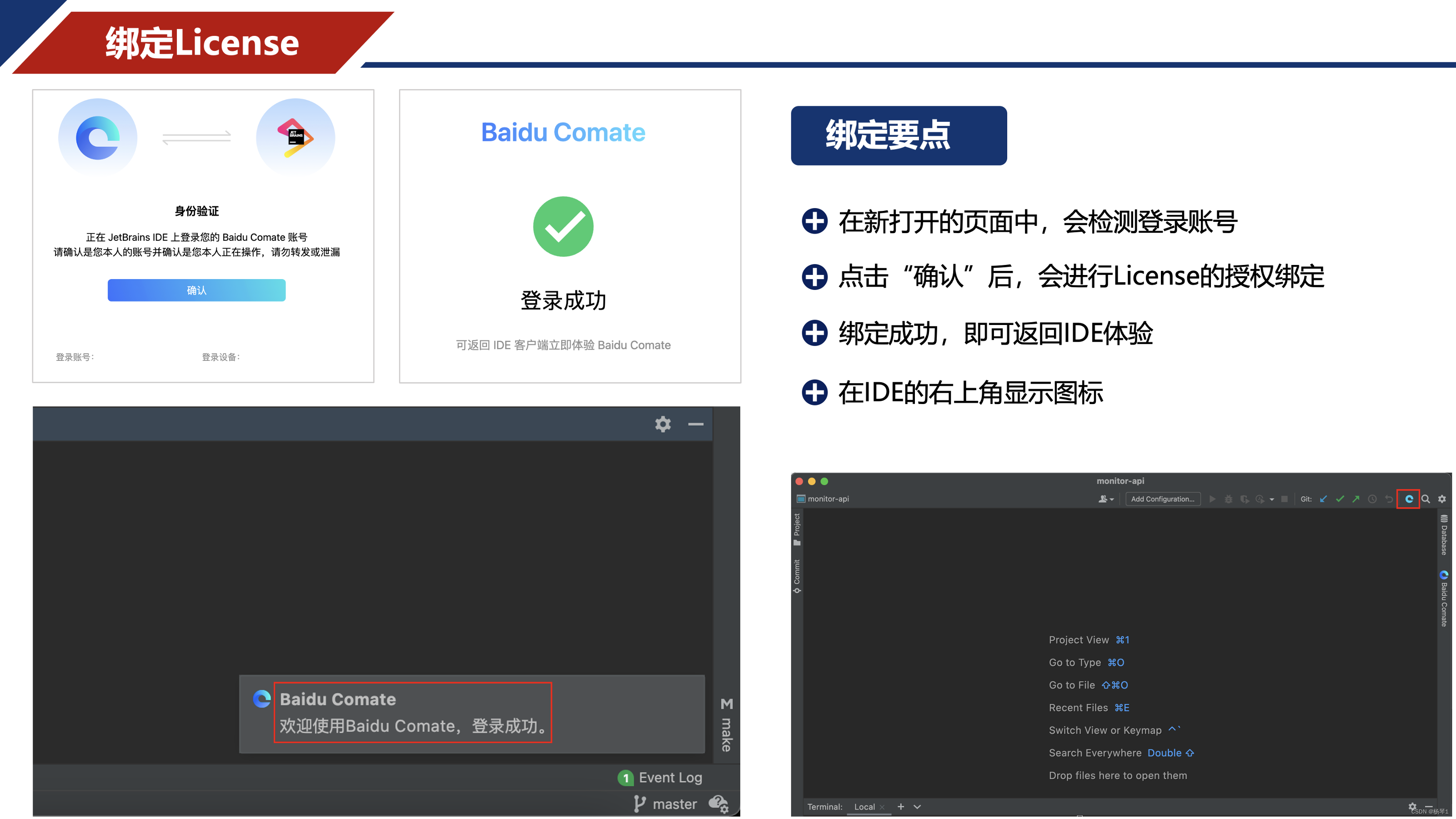Click the Project View ⌘1 hint
The width and height of the screenshot is (1456, 819).
[1089, 640]
